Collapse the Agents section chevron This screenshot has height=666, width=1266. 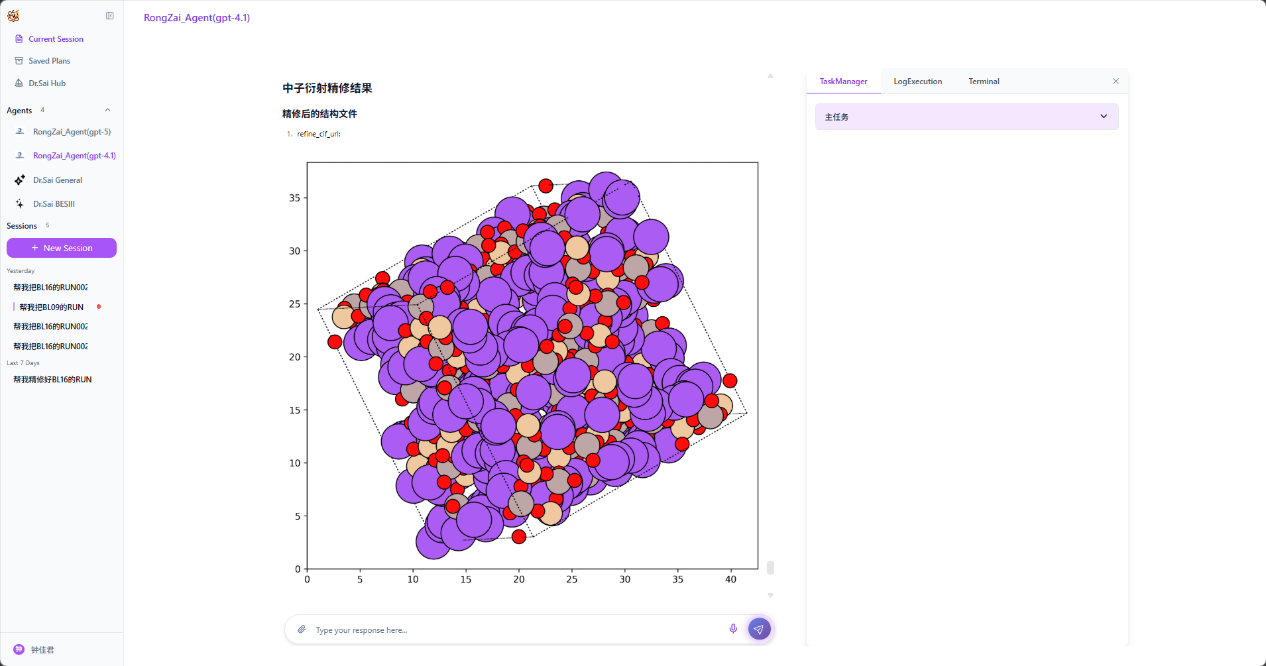(x=108, y=110)
